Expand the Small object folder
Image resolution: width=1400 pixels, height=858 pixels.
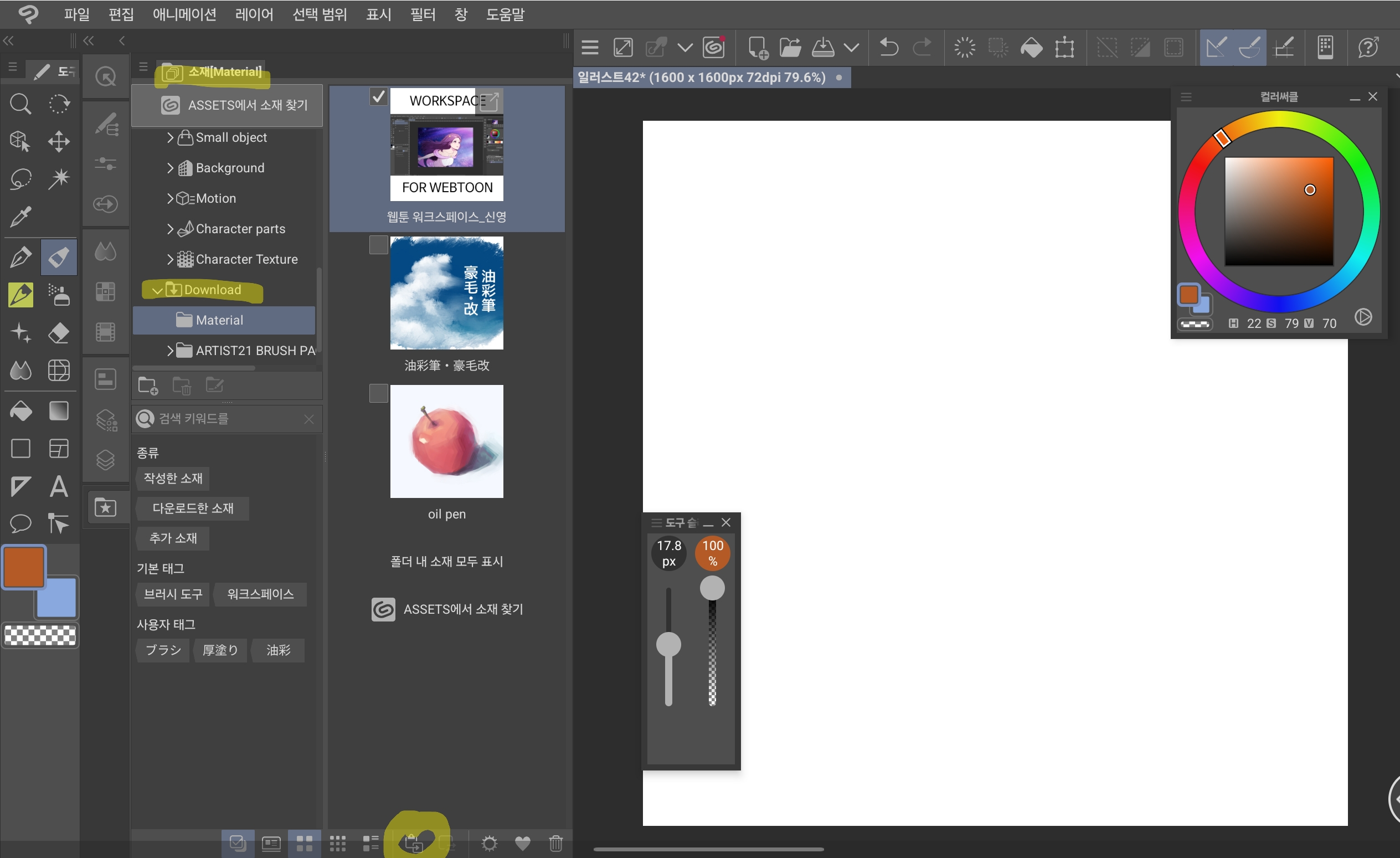pos(170,137)
